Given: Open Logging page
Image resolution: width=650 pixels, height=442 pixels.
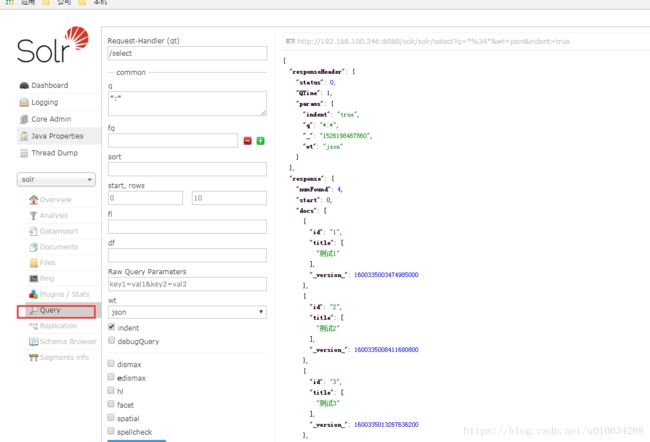Looking at the screenshot, I should point(45,102).
